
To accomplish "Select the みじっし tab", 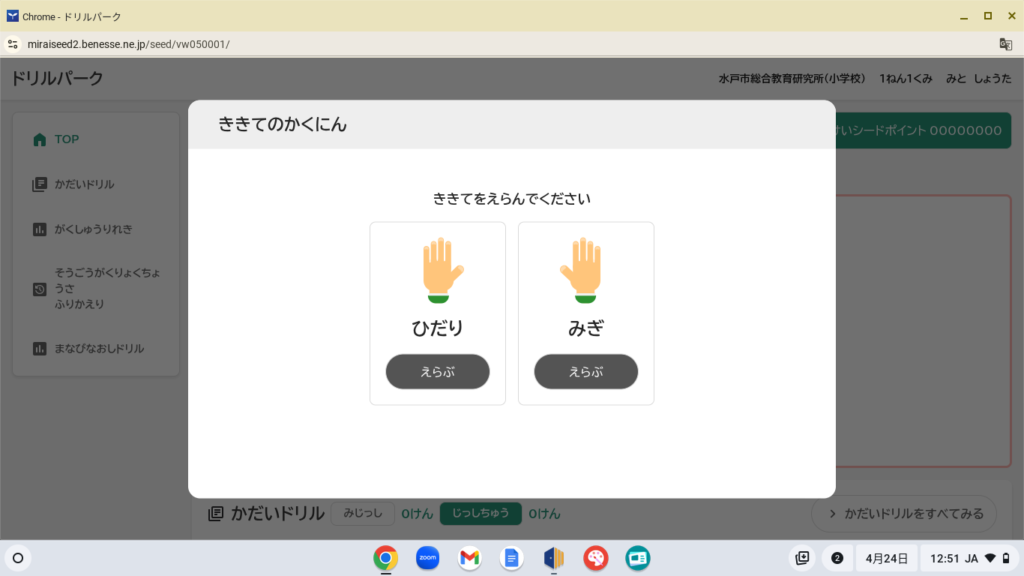I will (362, 513).
